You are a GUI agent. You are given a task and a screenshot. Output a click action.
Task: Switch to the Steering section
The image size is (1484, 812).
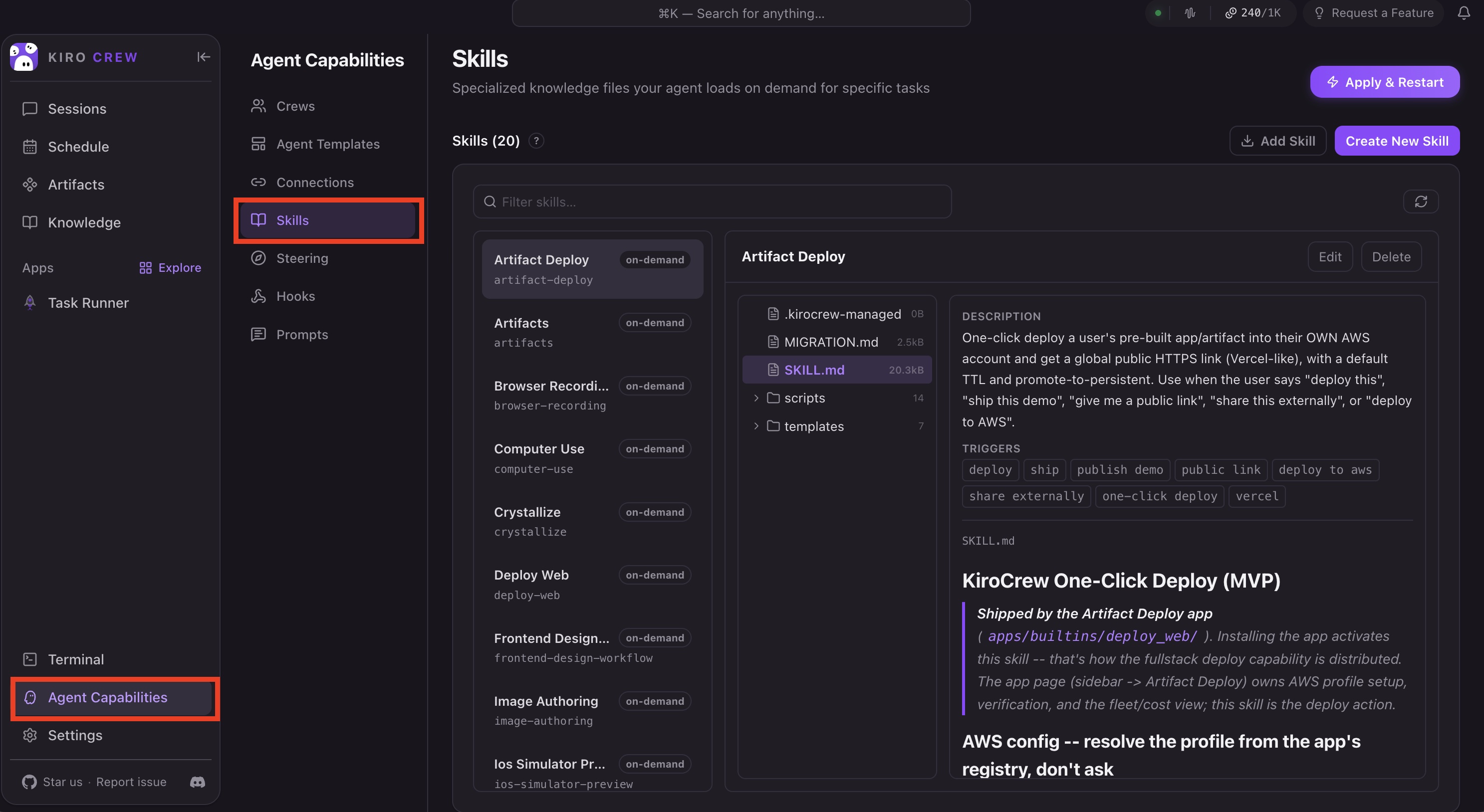pyautogui.click(x=328, y=258)
